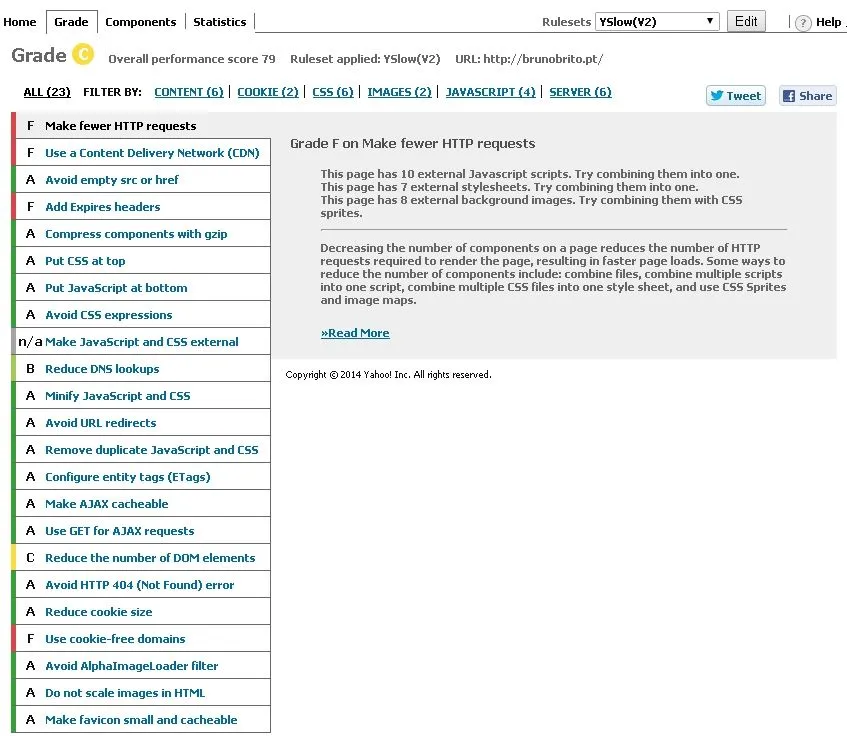Click heading Grade F on Make fewer HTTP requests
This screenshot has width=847, height=747.
[x=413, y=144]
